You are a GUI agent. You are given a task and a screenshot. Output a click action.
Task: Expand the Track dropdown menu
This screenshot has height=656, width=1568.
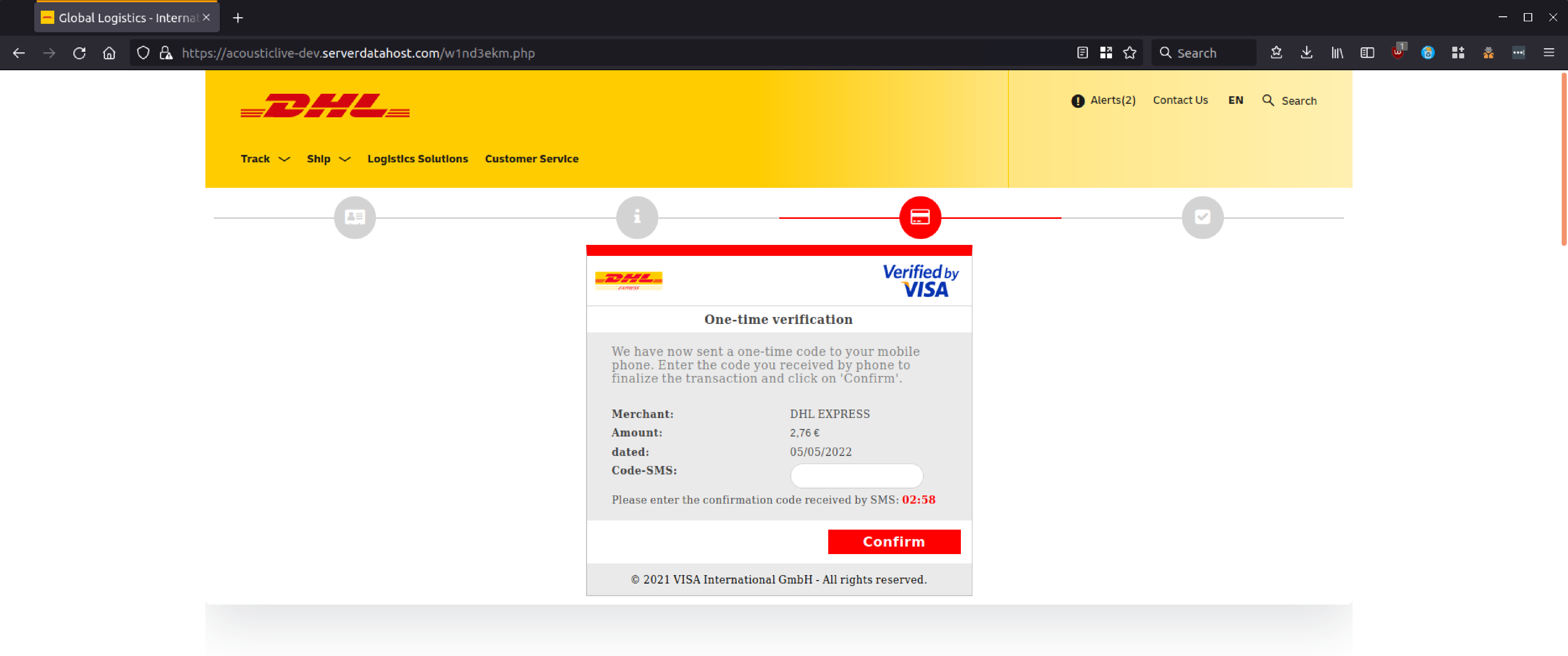click(x=264, y=159)
